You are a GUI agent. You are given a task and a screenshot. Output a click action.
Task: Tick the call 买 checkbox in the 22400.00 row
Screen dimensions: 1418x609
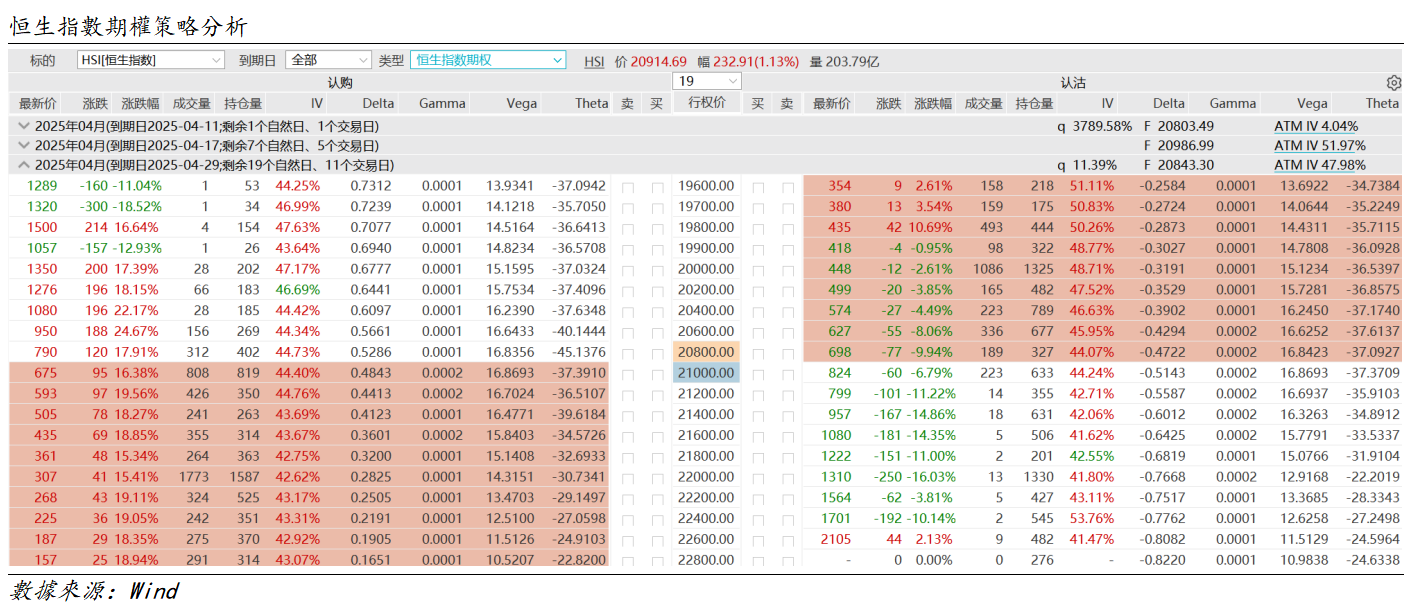click(657, 518)
